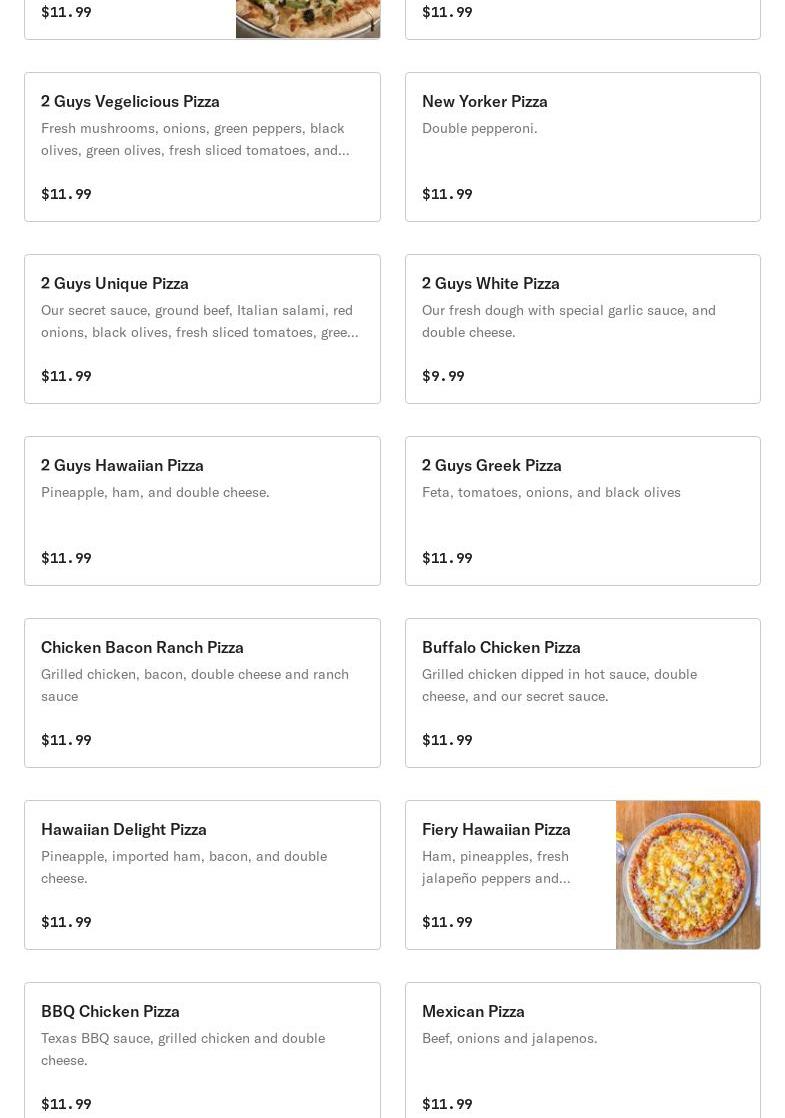Screen dimensions: 785x1118
Task: Open the 2 Guys Vegelicious Pizza item
Action: point(202,147)
